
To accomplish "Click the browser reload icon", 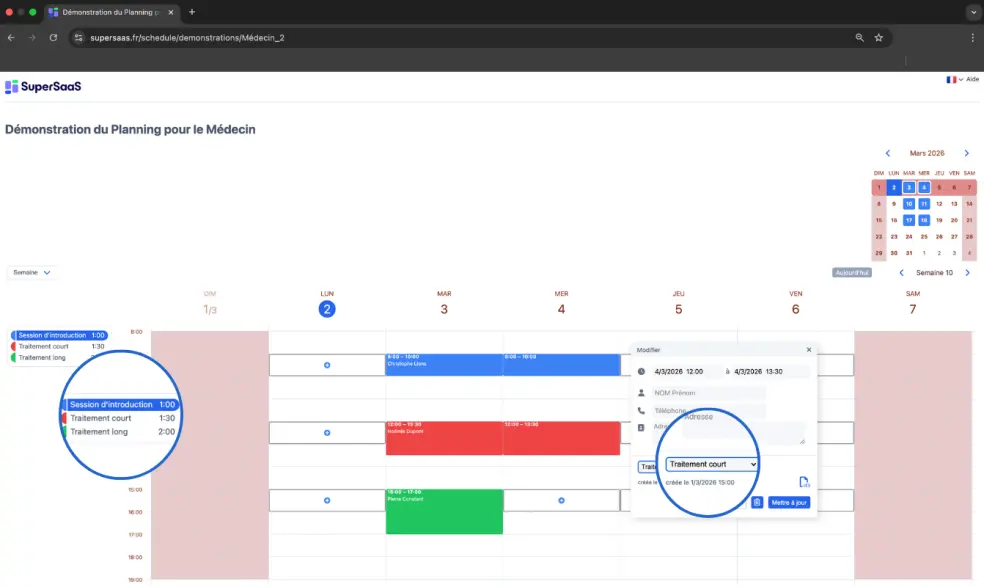I will (53, 36).
